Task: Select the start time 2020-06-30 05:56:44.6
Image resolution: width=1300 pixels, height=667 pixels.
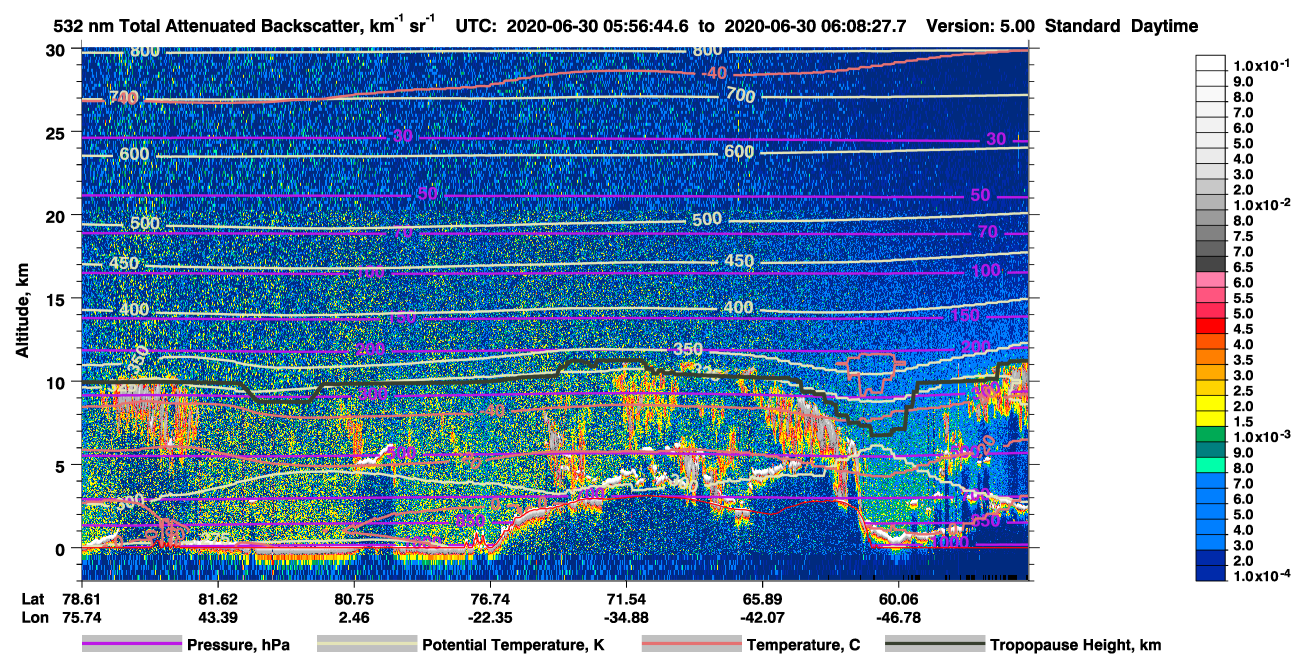Action: (597, 26)
